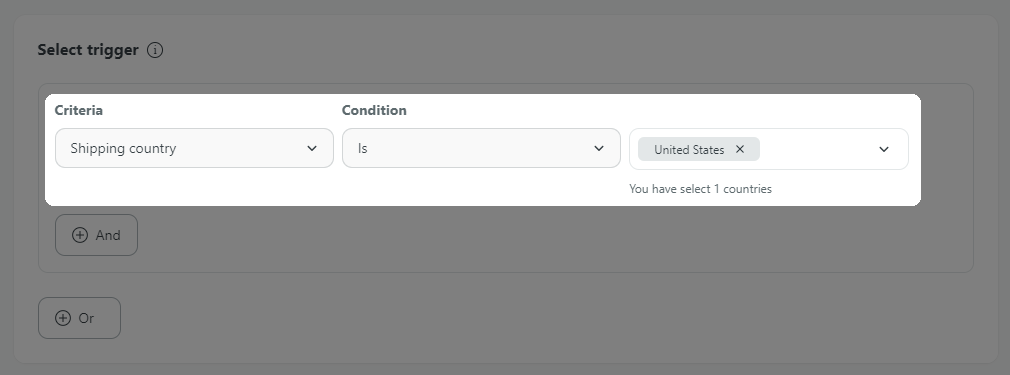
Task: Open the Is condition dropdown
Action: [481, 148]
